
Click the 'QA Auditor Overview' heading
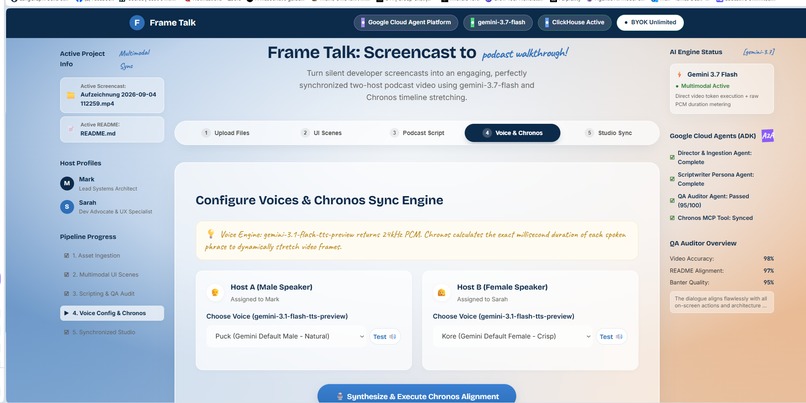coord(703,243)
